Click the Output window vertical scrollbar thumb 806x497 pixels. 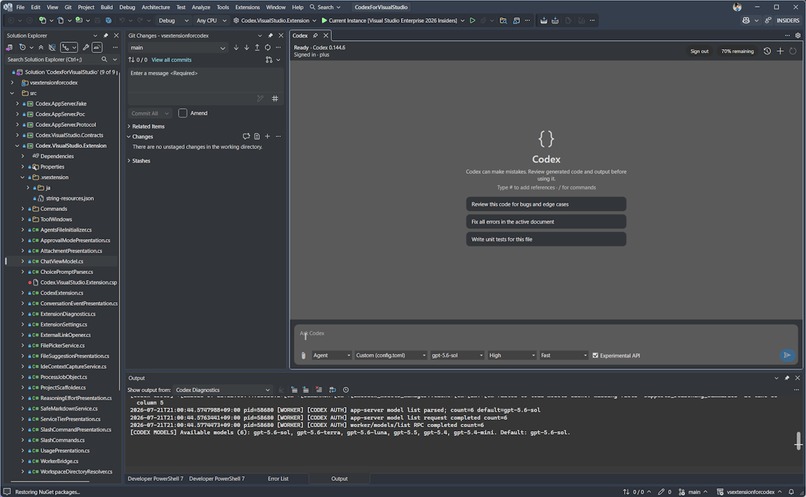tap(798, 441)
